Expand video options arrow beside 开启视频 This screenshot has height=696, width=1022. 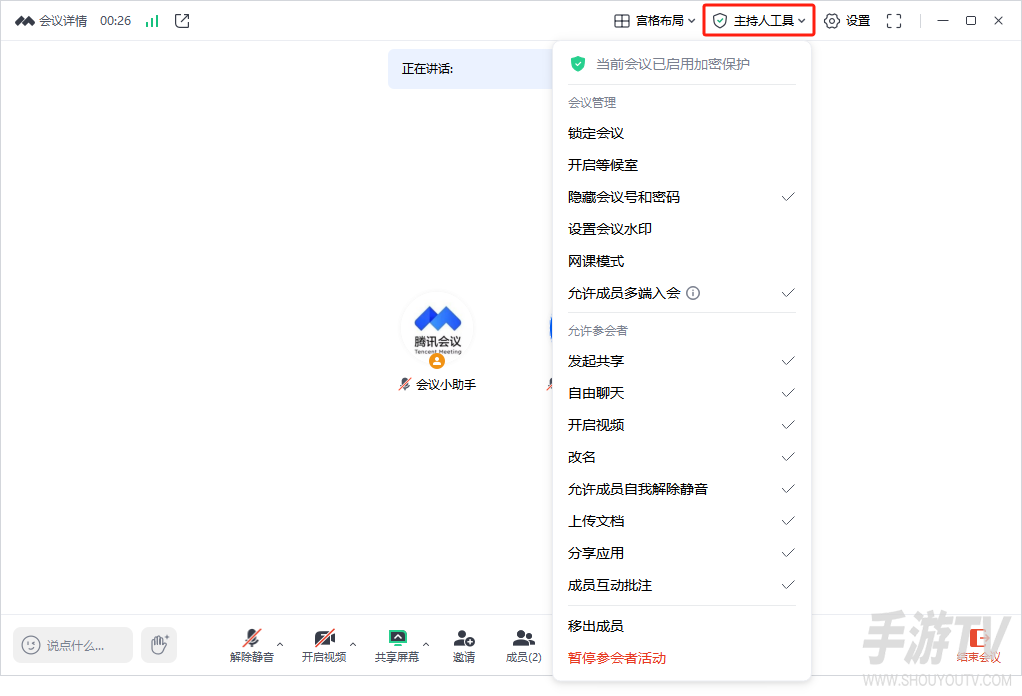[353, 645]
